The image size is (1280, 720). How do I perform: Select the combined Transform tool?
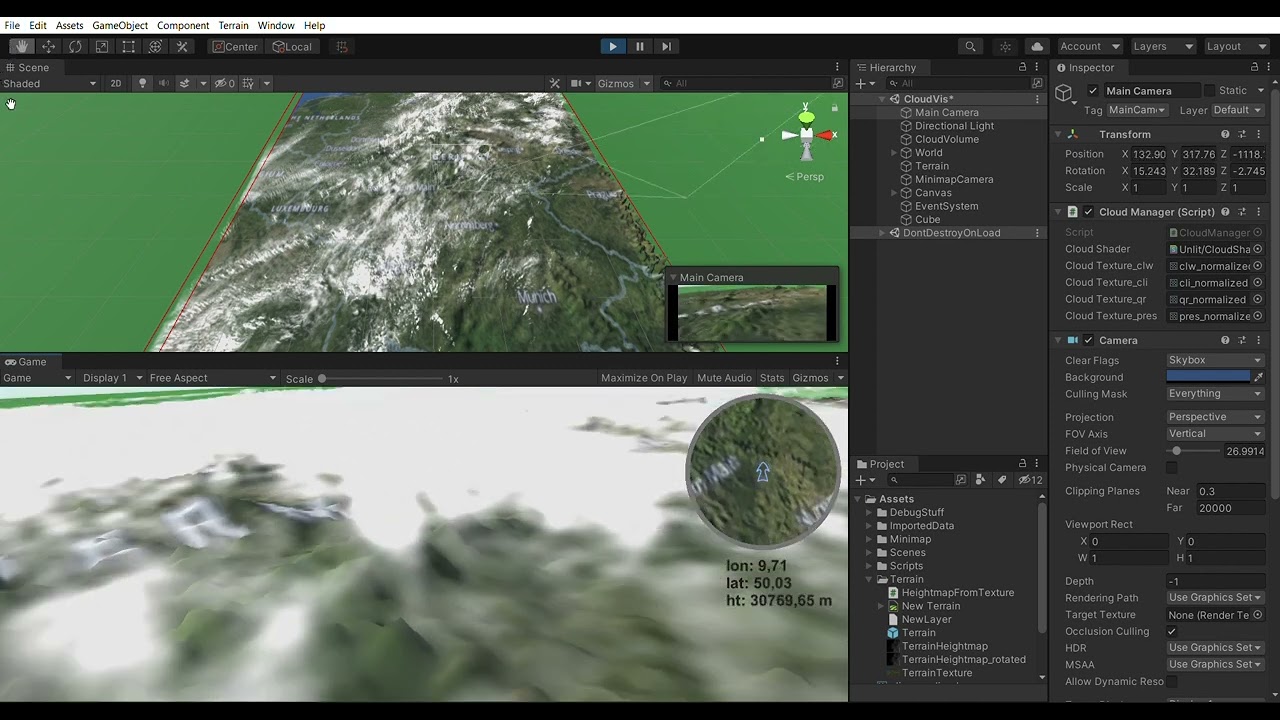(155, 46)
